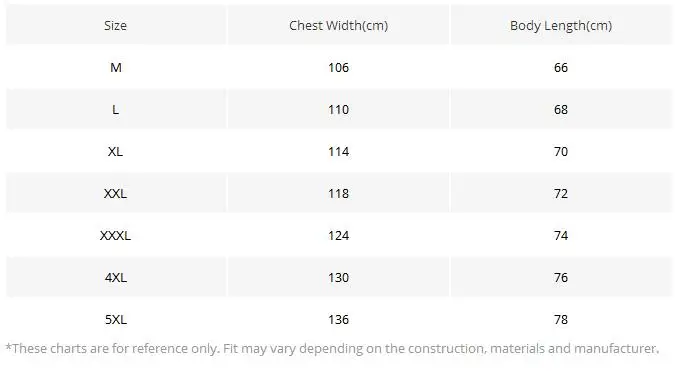The image size is (684, 371).
Task: Select the XXL size cell
Action: point(116,193)
